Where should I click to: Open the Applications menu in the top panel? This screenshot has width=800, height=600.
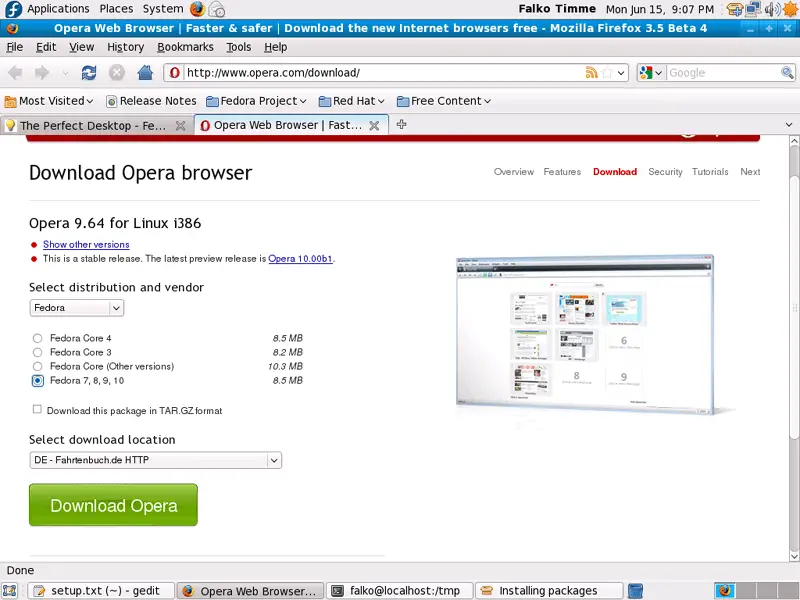(x=58, y=9)
